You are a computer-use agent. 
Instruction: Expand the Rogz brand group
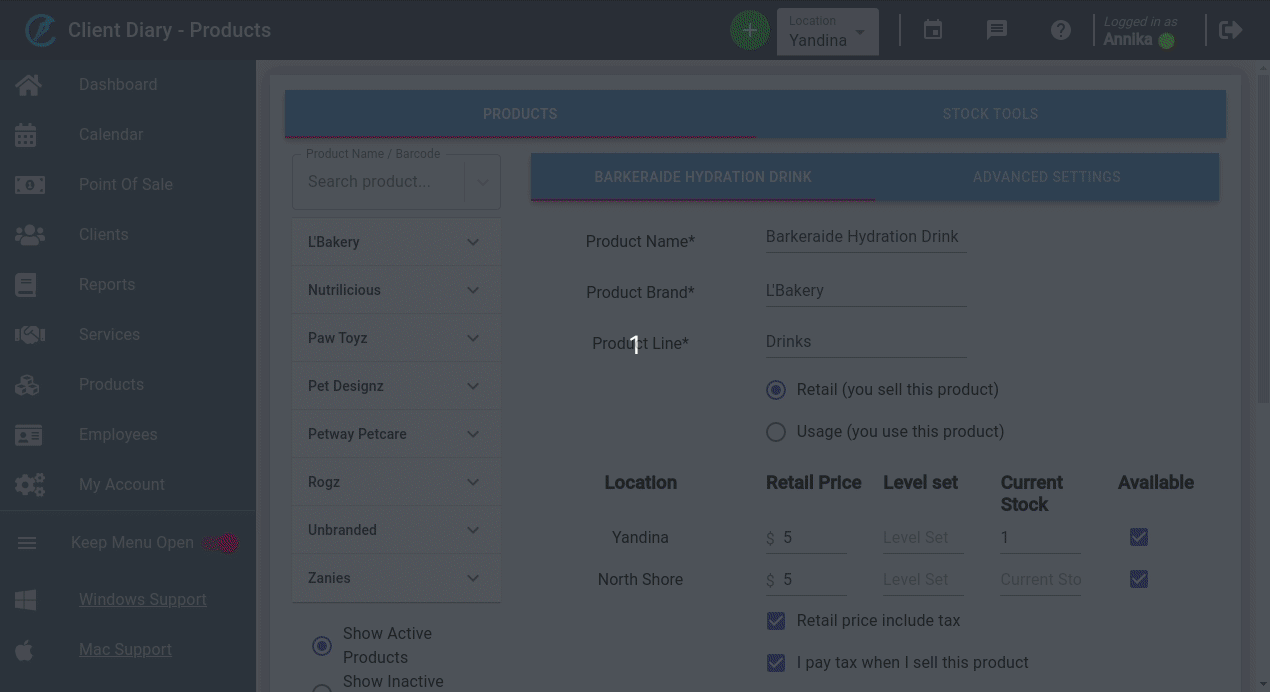396,482
